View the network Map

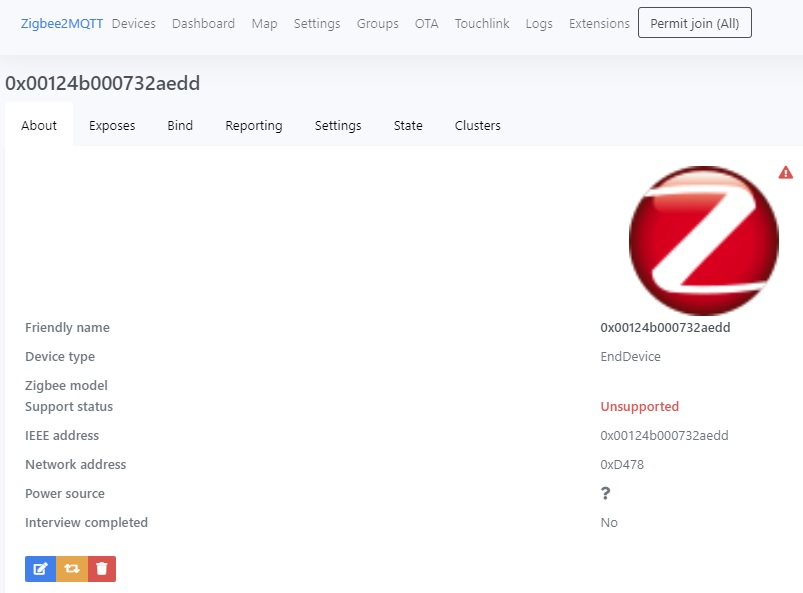coord(263,22)
